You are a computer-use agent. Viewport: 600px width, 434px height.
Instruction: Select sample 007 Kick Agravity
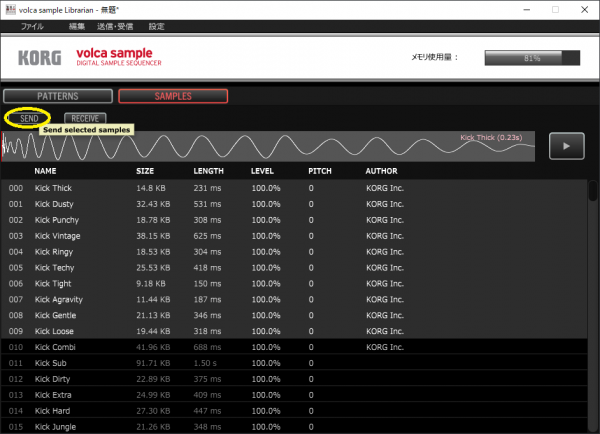[x=294, y=299]
